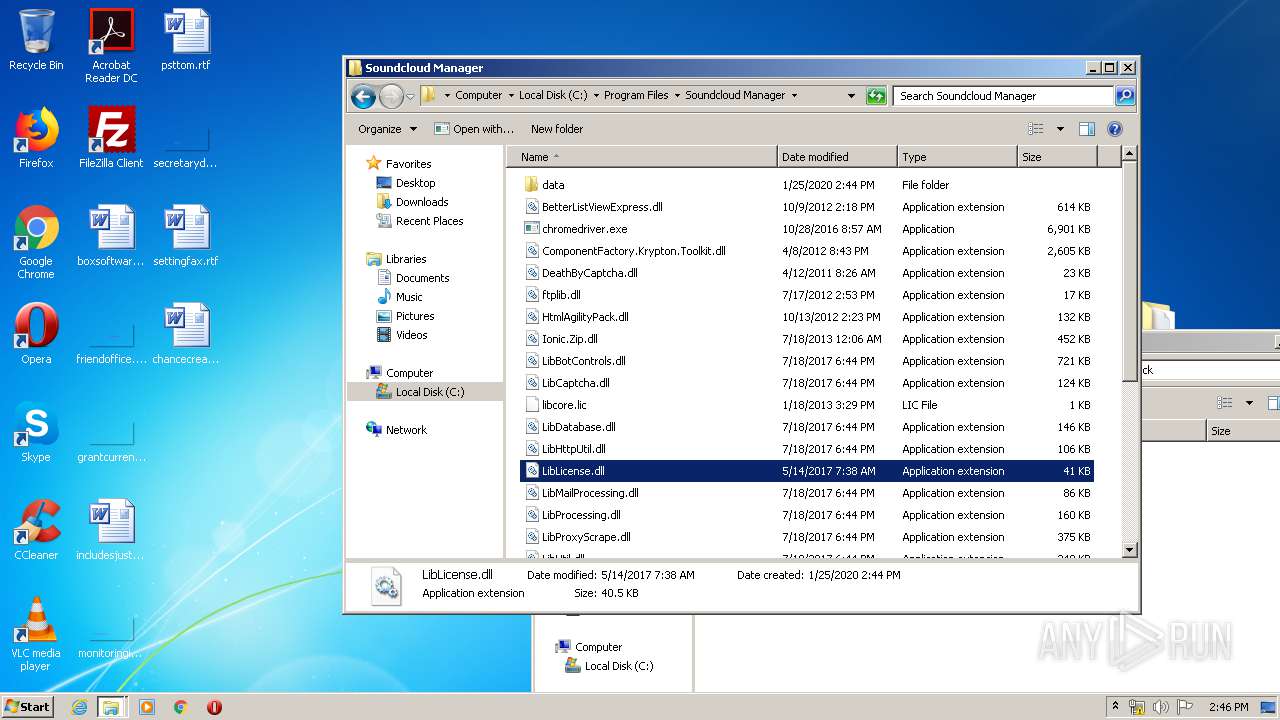1280x720 pixels.
Task: Click the search magnifier icon
Action: [x=1124, y=96]
